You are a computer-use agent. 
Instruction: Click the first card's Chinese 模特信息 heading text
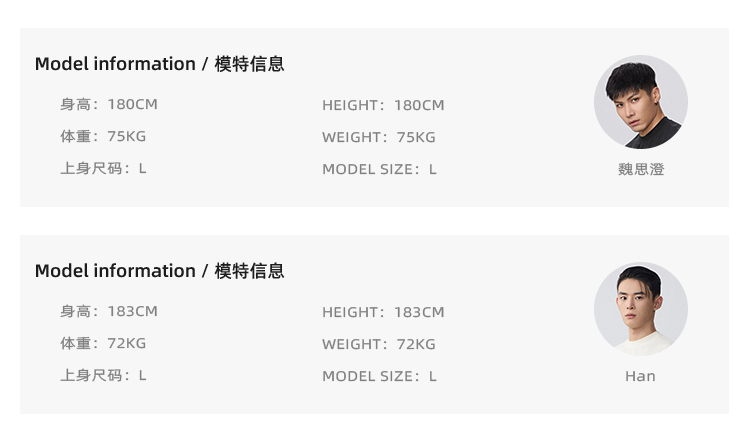pos(250,64)
